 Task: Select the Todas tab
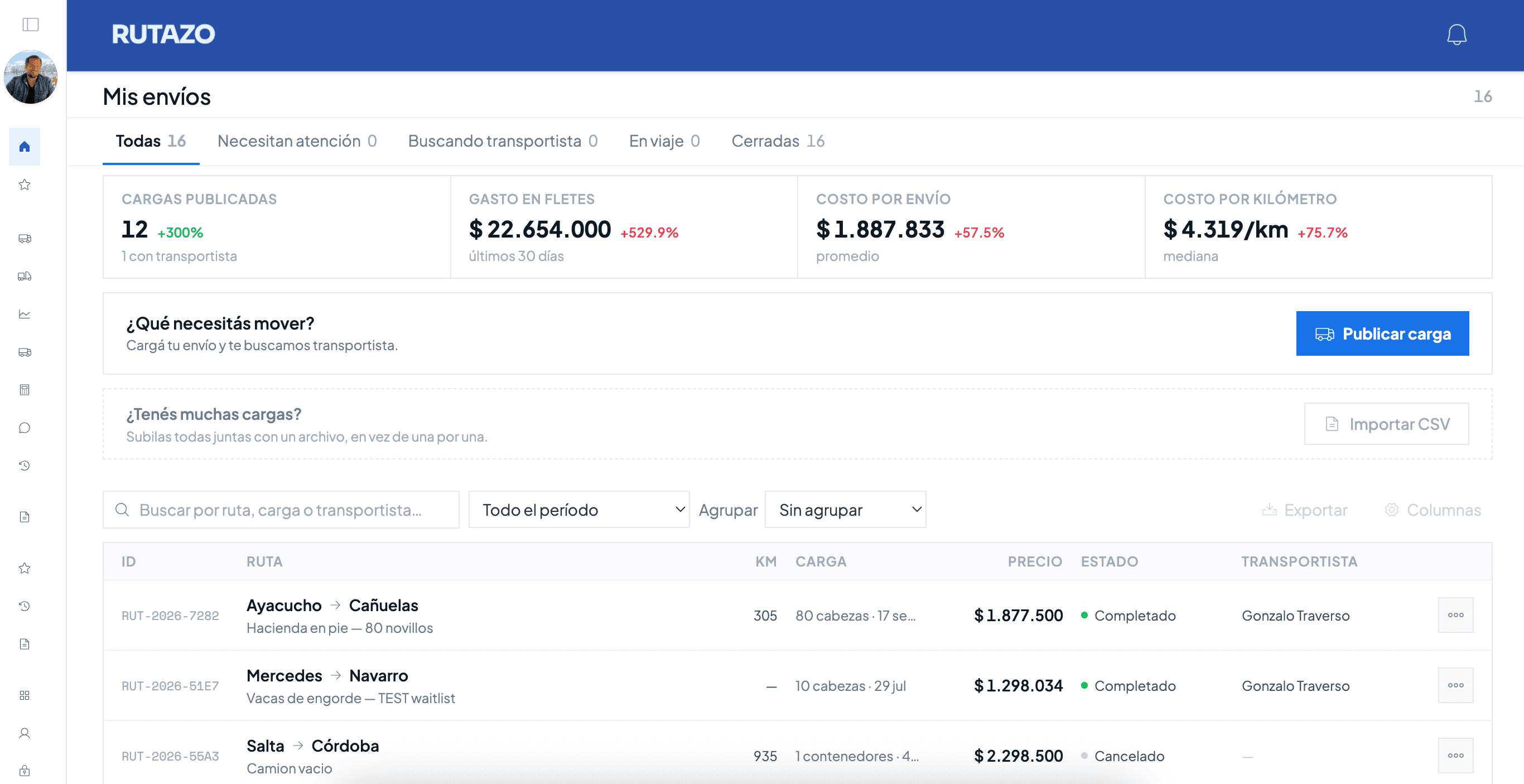point(151,141)
